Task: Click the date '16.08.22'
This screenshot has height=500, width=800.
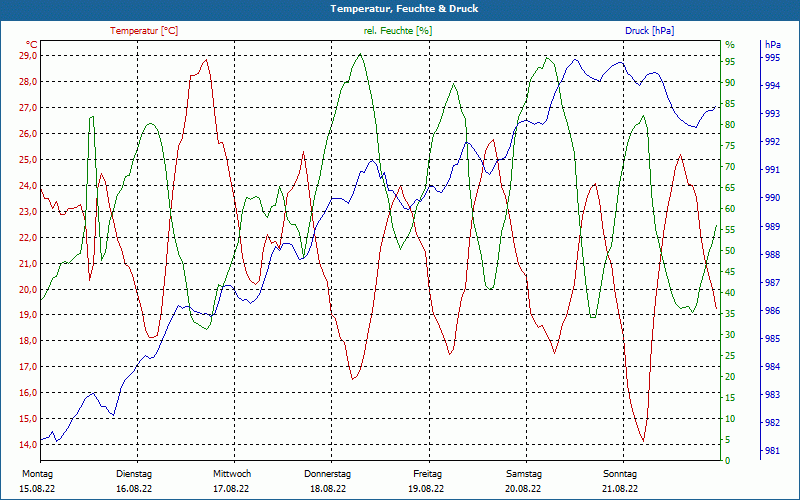Action: [x=134, y=489]
